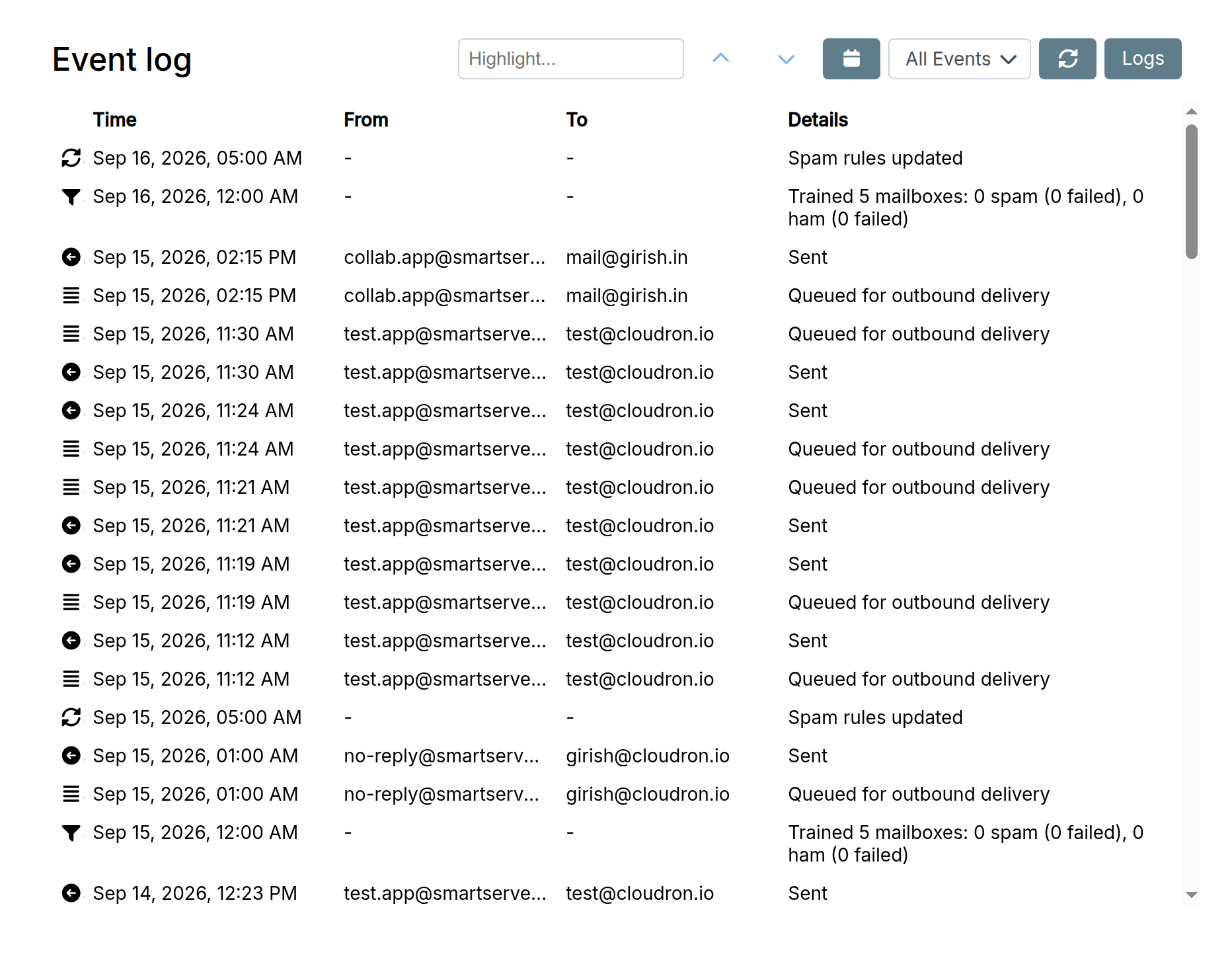This screenshot has width=1232, height=968.
Task: Select Sep 15 "Trained 5 mailboxes" details text
Action: (x=965, y=844)
